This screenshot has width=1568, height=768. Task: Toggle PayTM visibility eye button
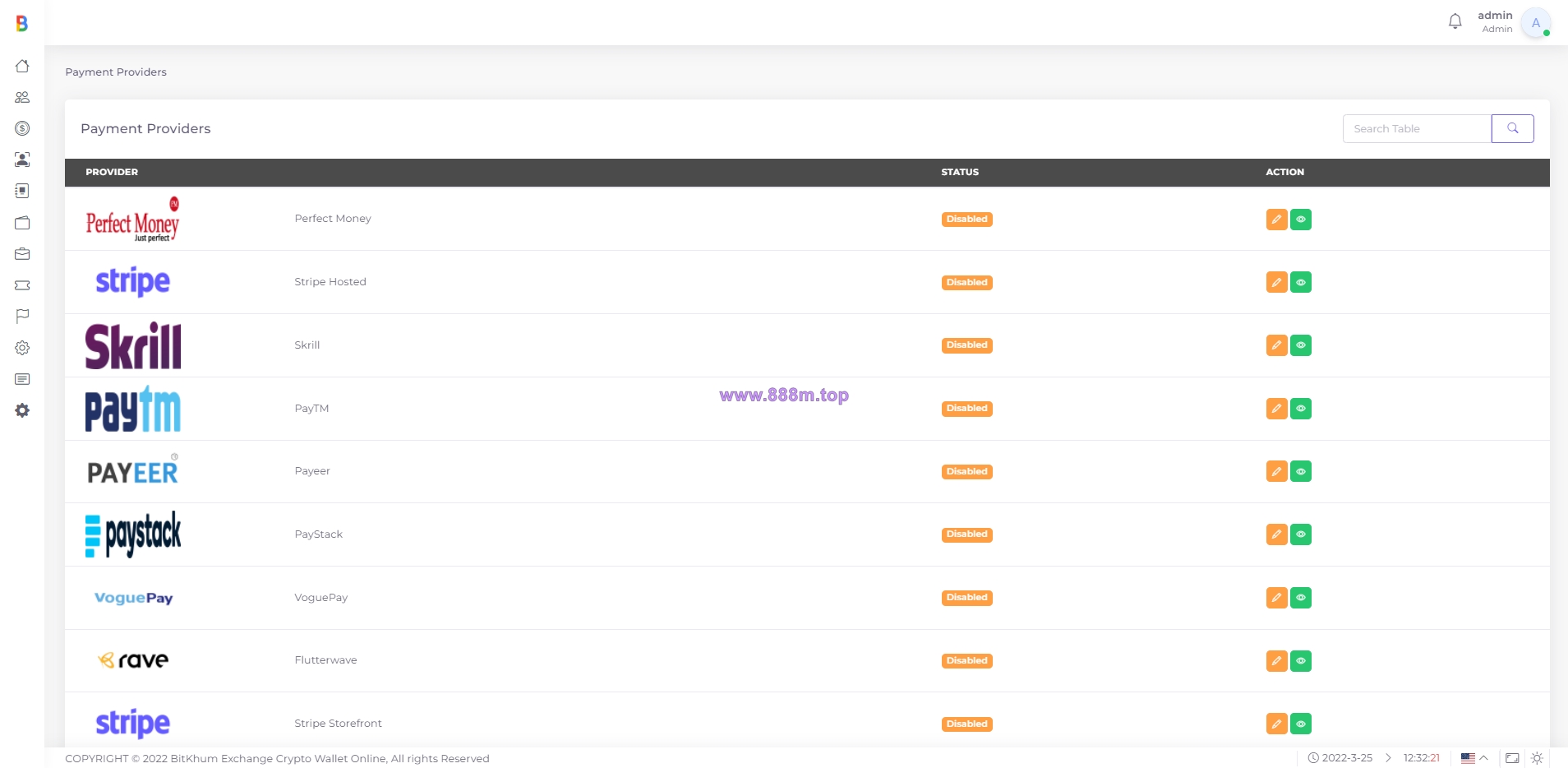pos(1301,409)
